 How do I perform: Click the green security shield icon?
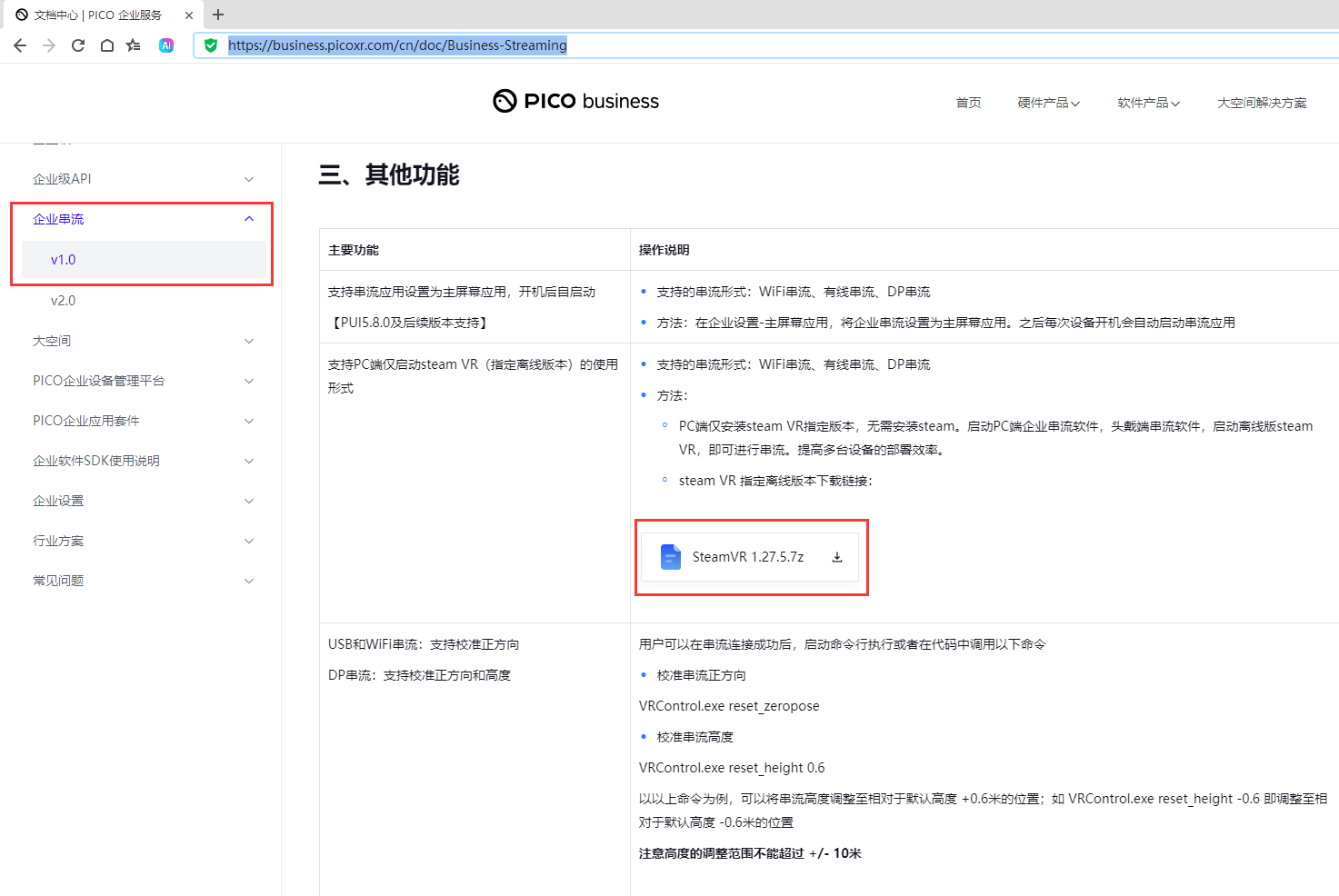click(x=211, y=45)
